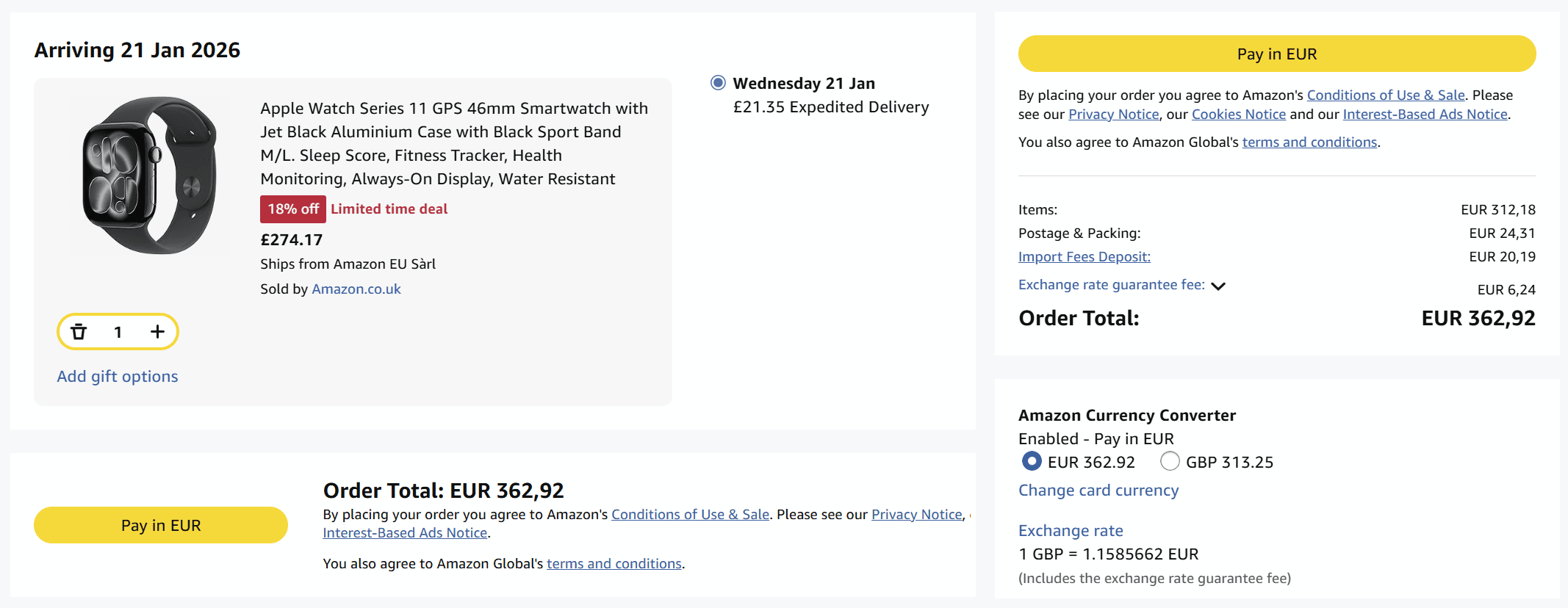Image resolution: width=1568 pixels, height=608 pixels.
Task: Open the Exchange rate link
Action: [x=1071, y=530]
